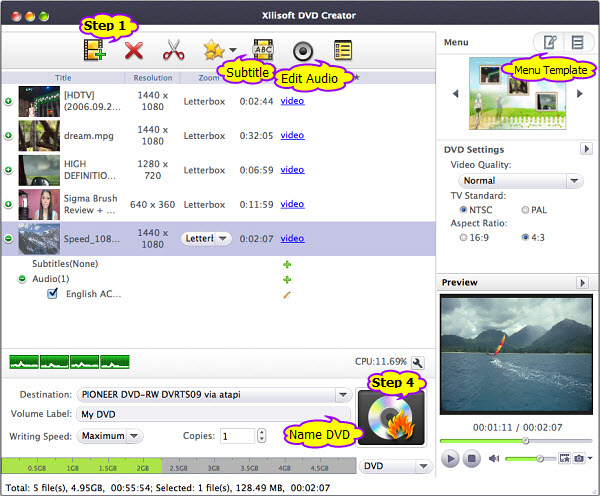Select NTSC TV standard
Viewport: 600px width, 496px height.
click(463, 210)
